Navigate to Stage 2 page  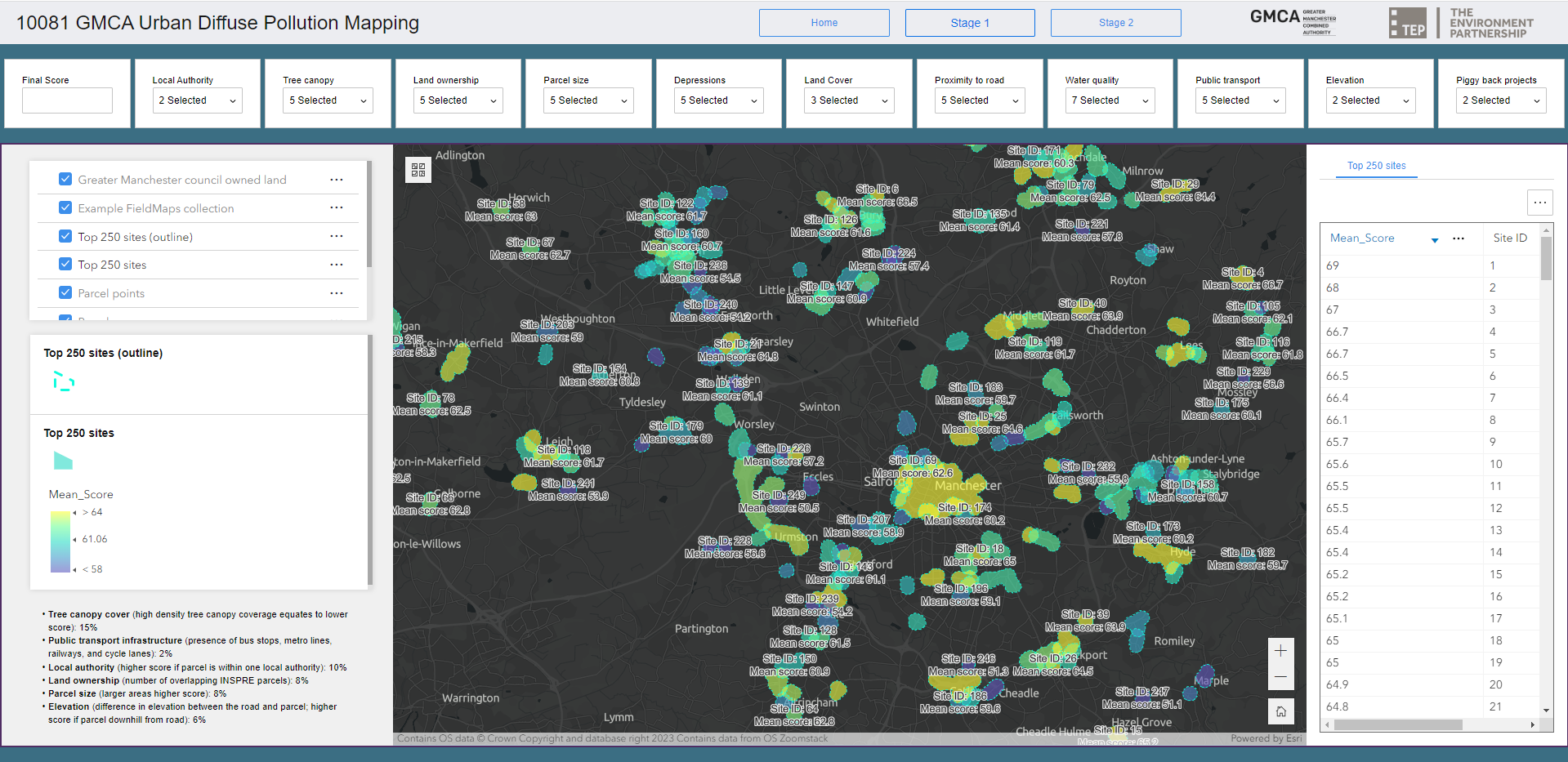(x=1115, y=23)
